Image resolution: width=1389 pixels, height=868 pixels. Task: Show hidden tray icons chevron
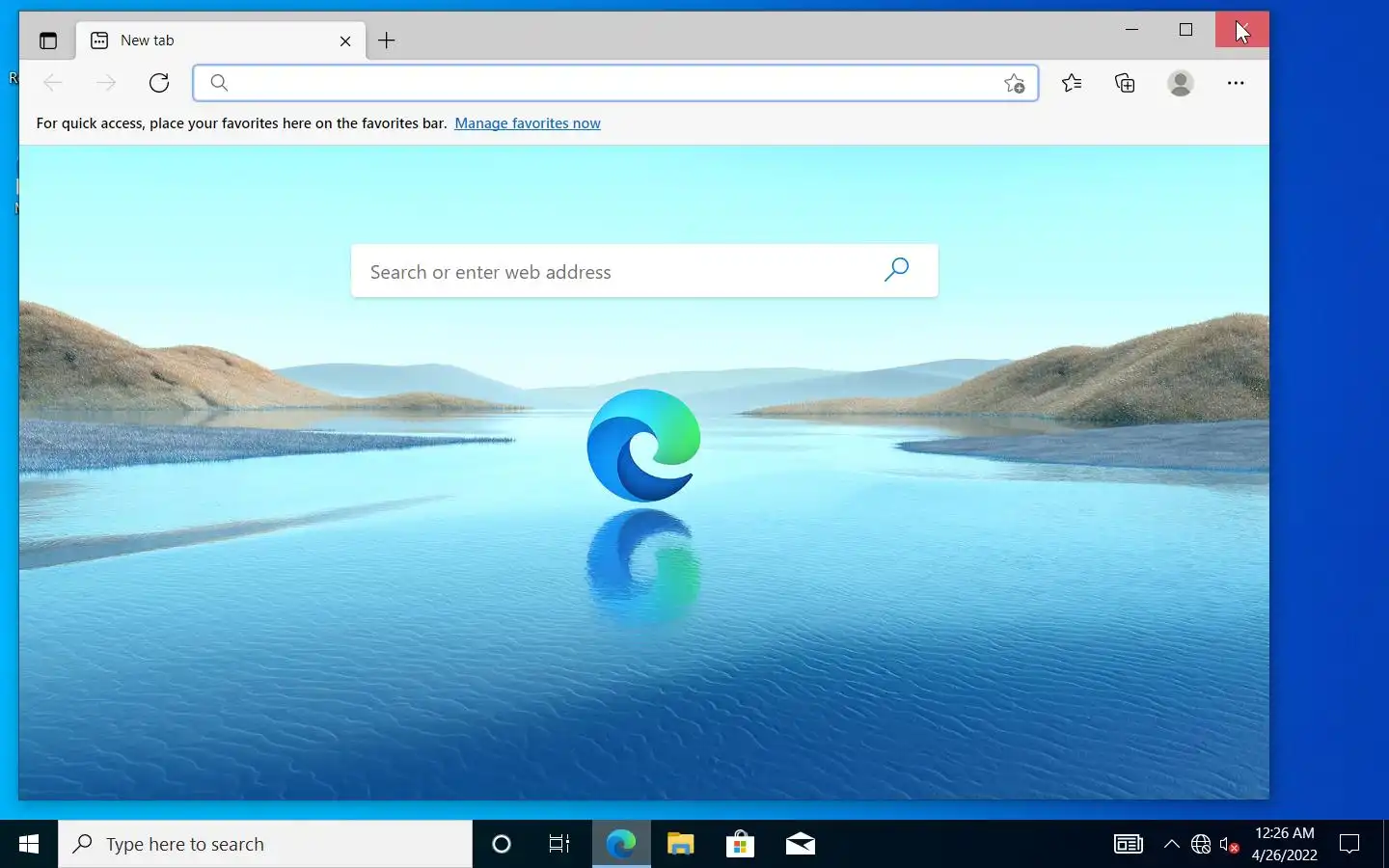click(1172, 845)
